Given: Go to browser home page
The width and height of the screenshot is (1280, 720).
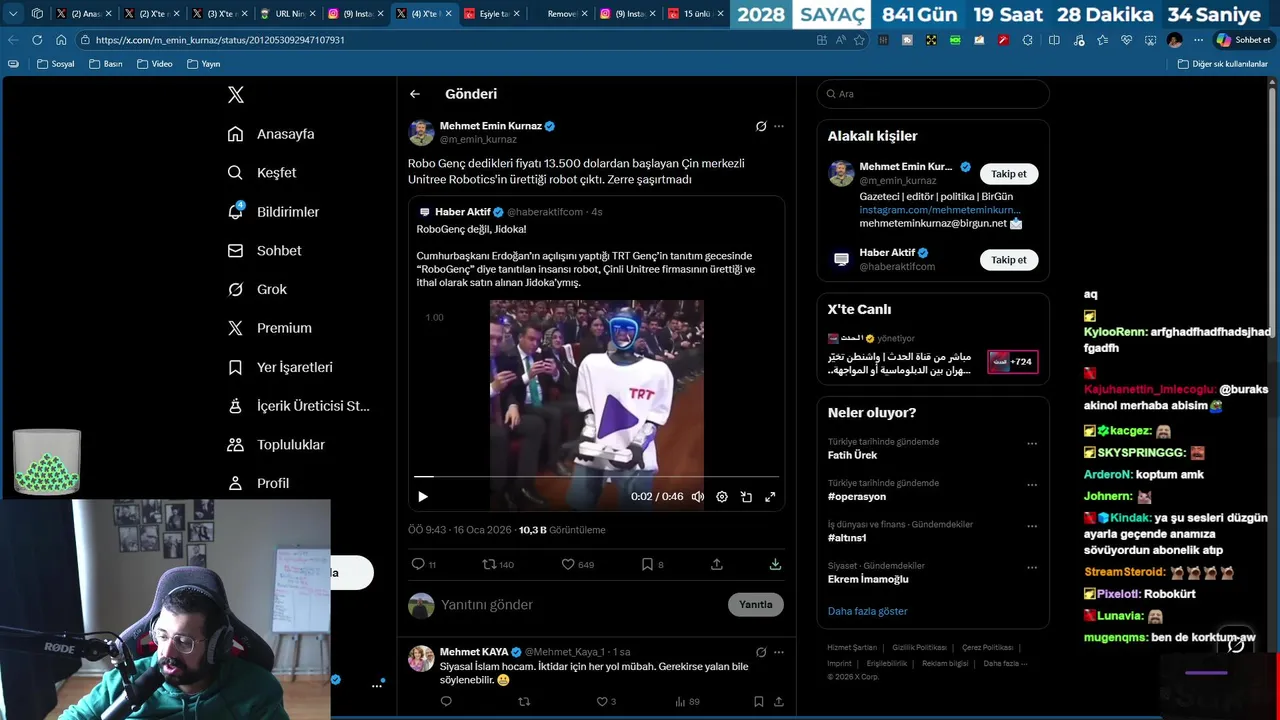Looking at the screenshot, I should 61,40.
